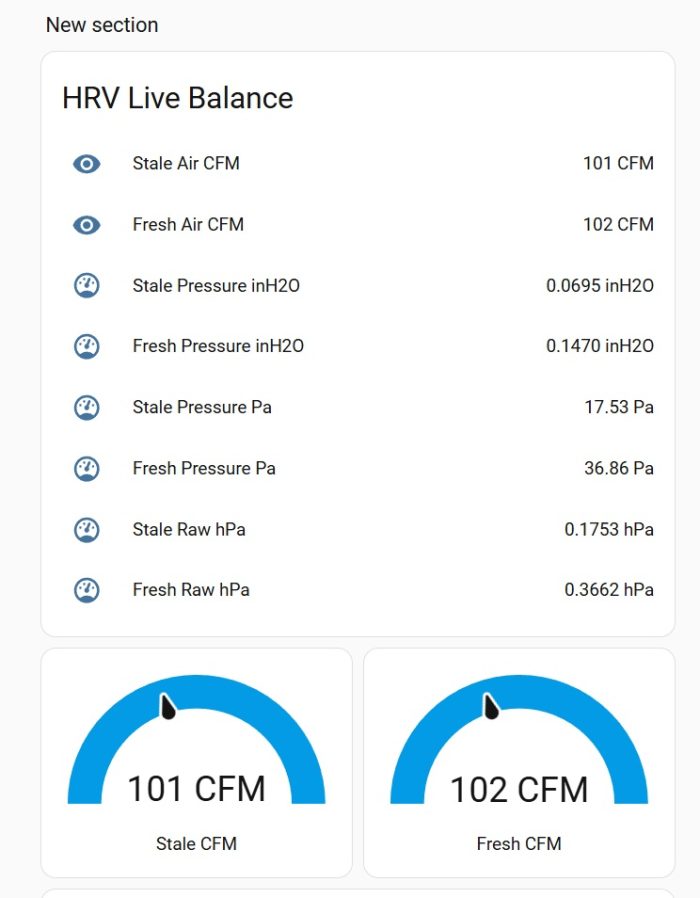Click the 0.3662 hPa value
700x898 pixels.
609,590
